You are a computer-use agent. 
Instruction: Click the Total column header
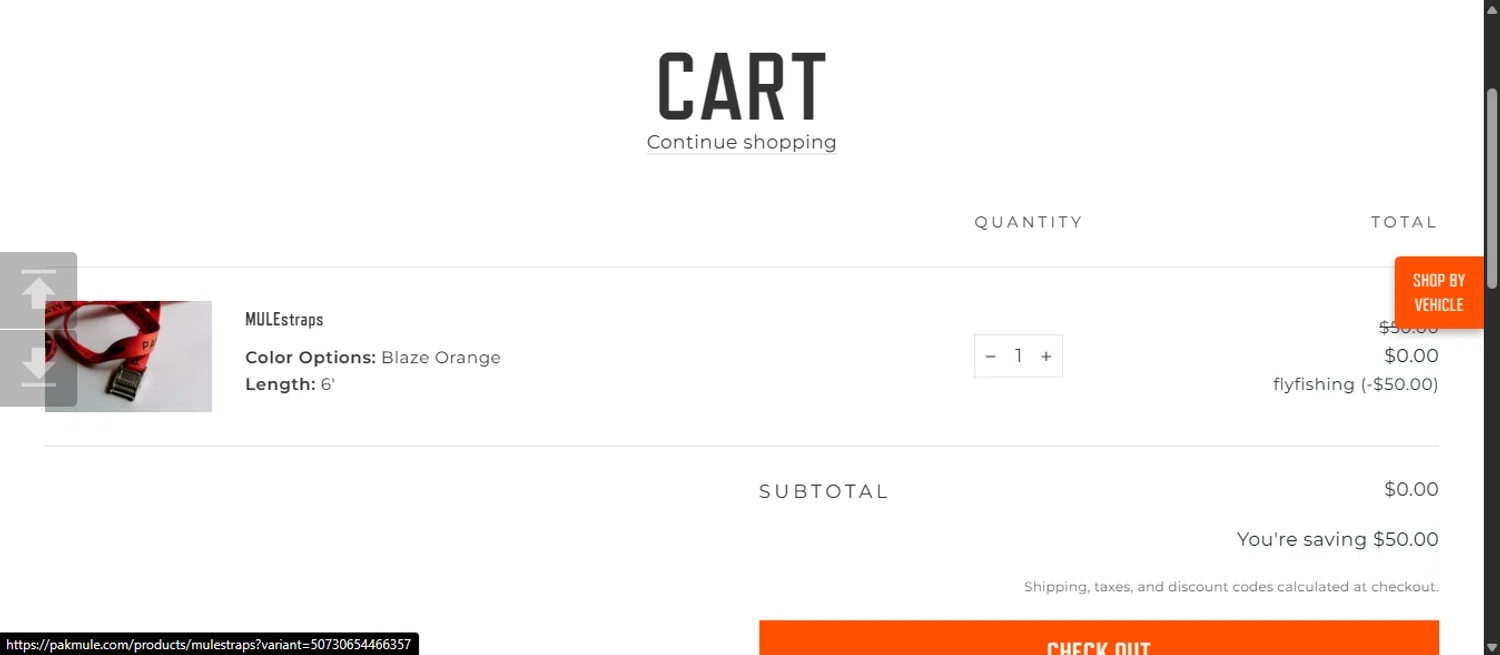click(x=1403, y=222)
